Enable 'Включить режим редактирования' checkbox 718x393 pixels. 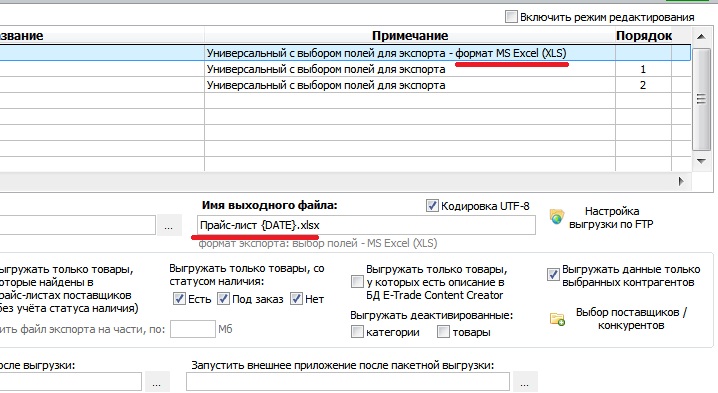pos(511,17)
